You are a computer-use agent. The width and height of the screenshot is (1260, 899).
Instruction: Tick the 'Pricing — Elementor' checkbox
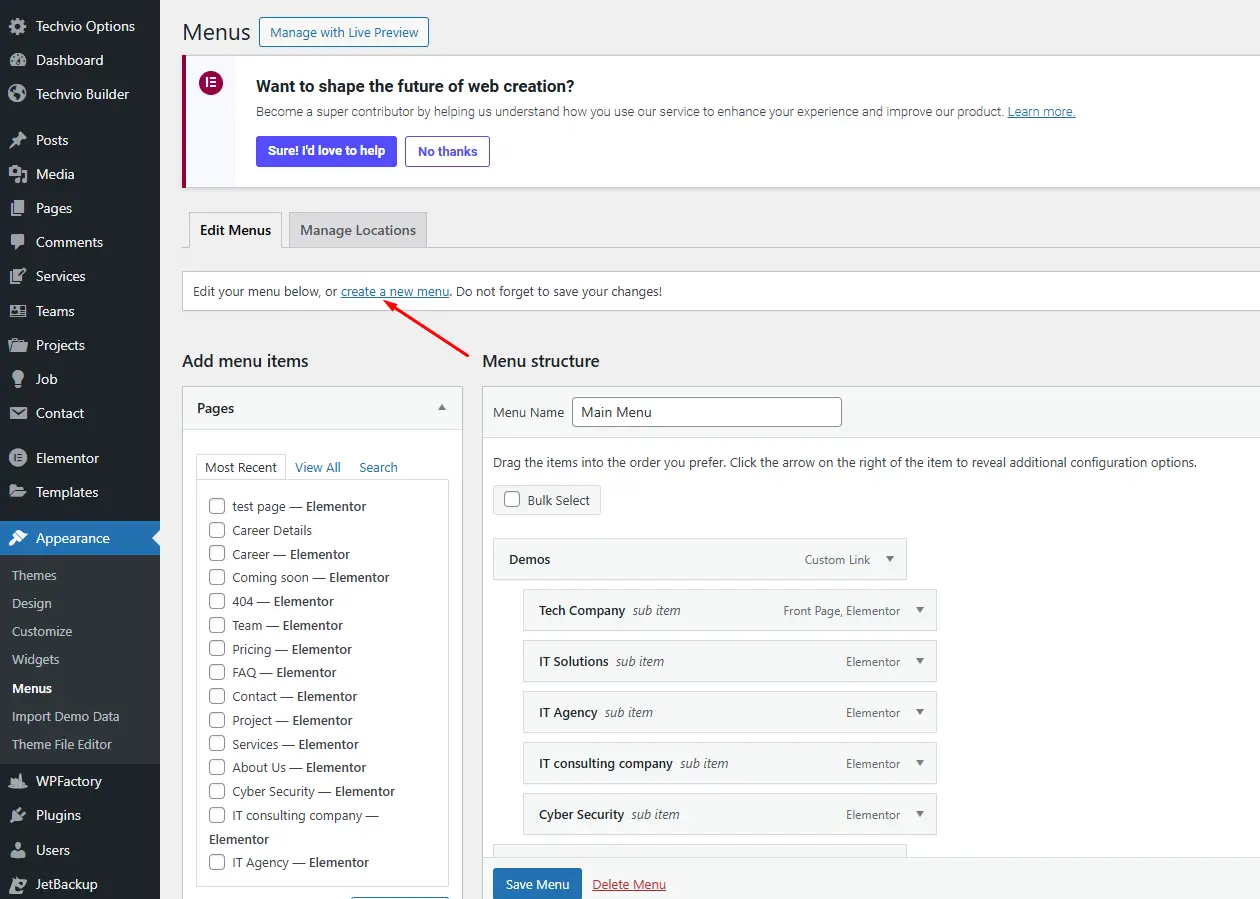[217, 649]
